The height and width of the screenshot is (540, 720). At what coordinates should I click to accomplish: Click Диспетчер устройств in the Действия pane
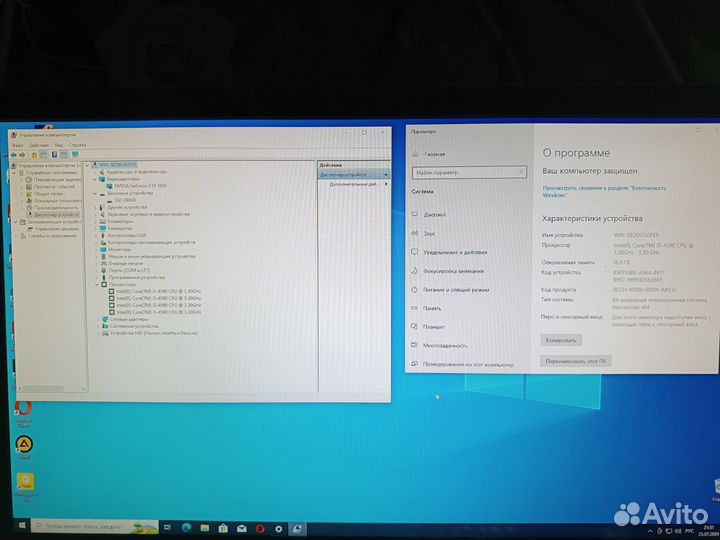coord(354,174)
